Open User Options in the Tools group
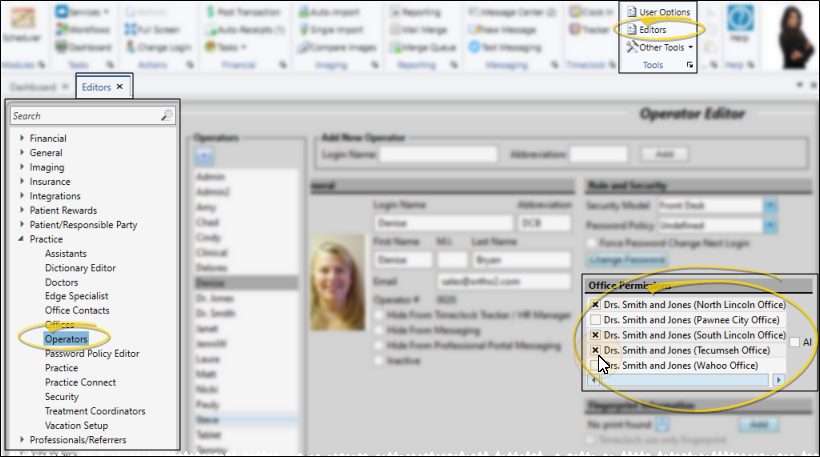This screenshot has width=820, height=457. 663,12
